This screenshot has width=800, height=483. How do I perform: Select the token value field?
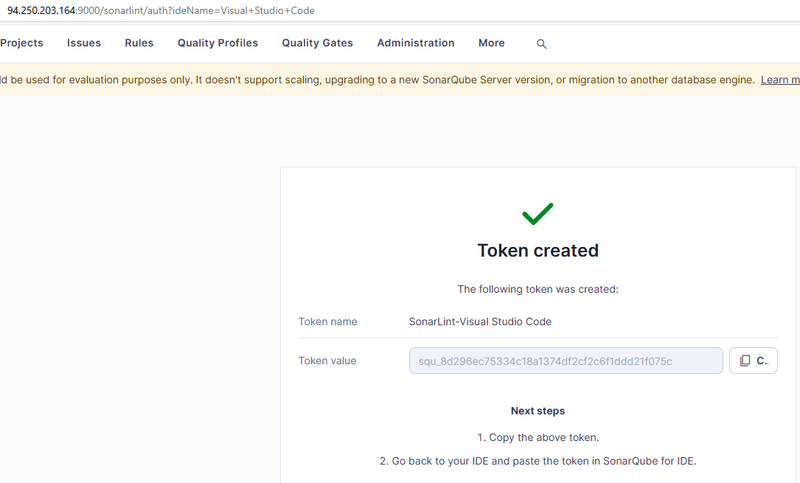pyautogui.click(x=566, y=361)
